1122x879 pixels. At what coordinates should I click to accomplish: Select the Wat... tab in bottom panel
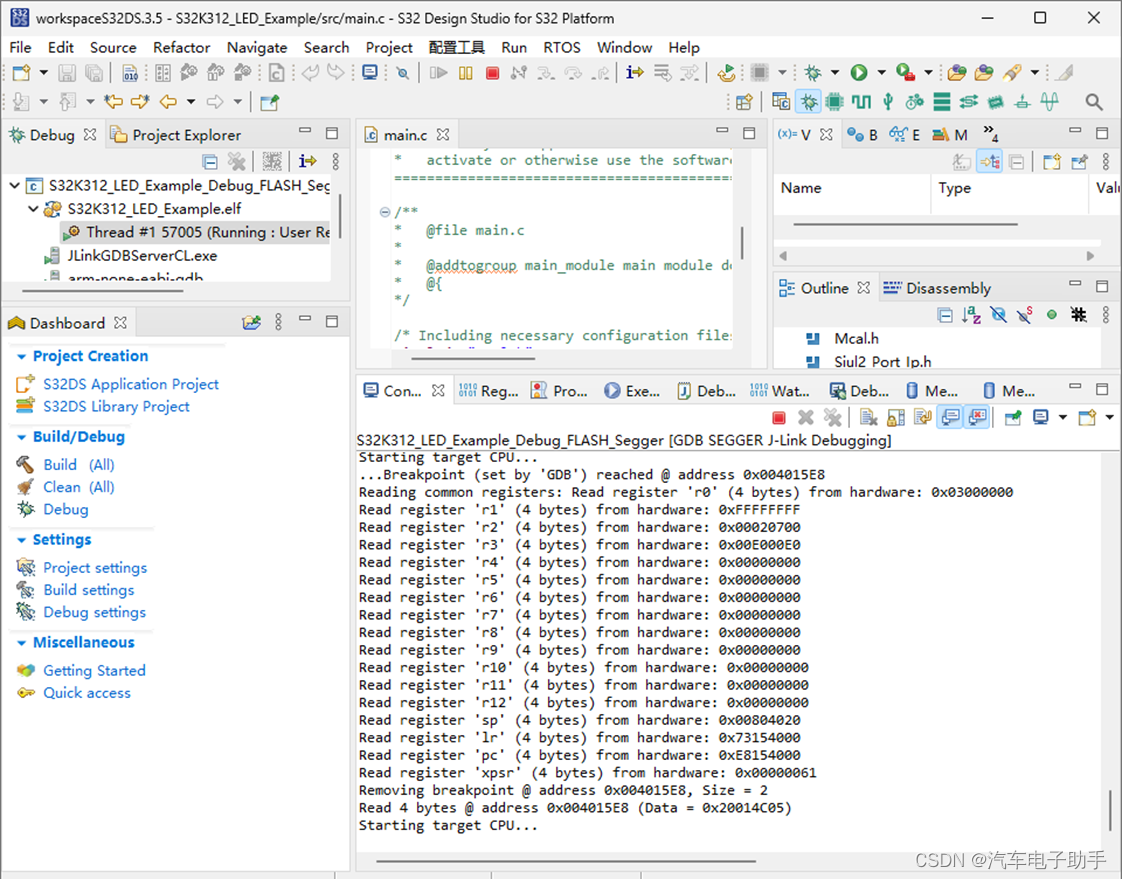[x=779, y=391]
